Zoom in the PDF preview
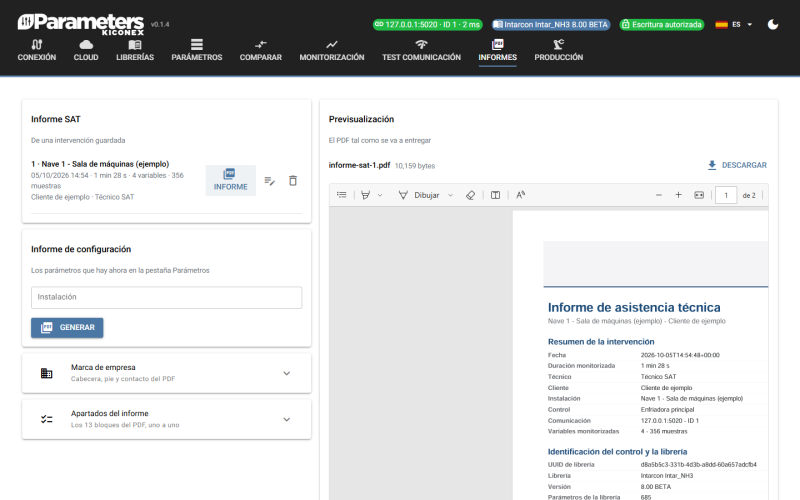 [679, 195]
